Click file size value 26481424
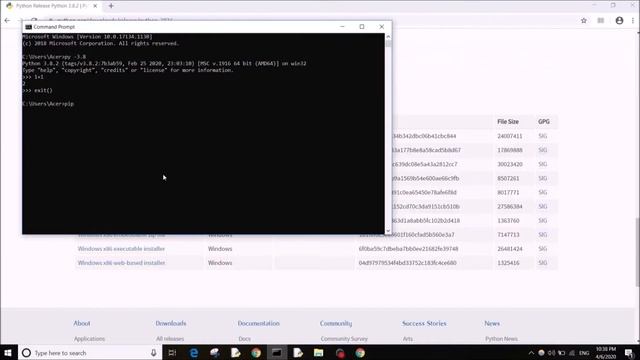640x360 pixels. [x=510, y=249]
